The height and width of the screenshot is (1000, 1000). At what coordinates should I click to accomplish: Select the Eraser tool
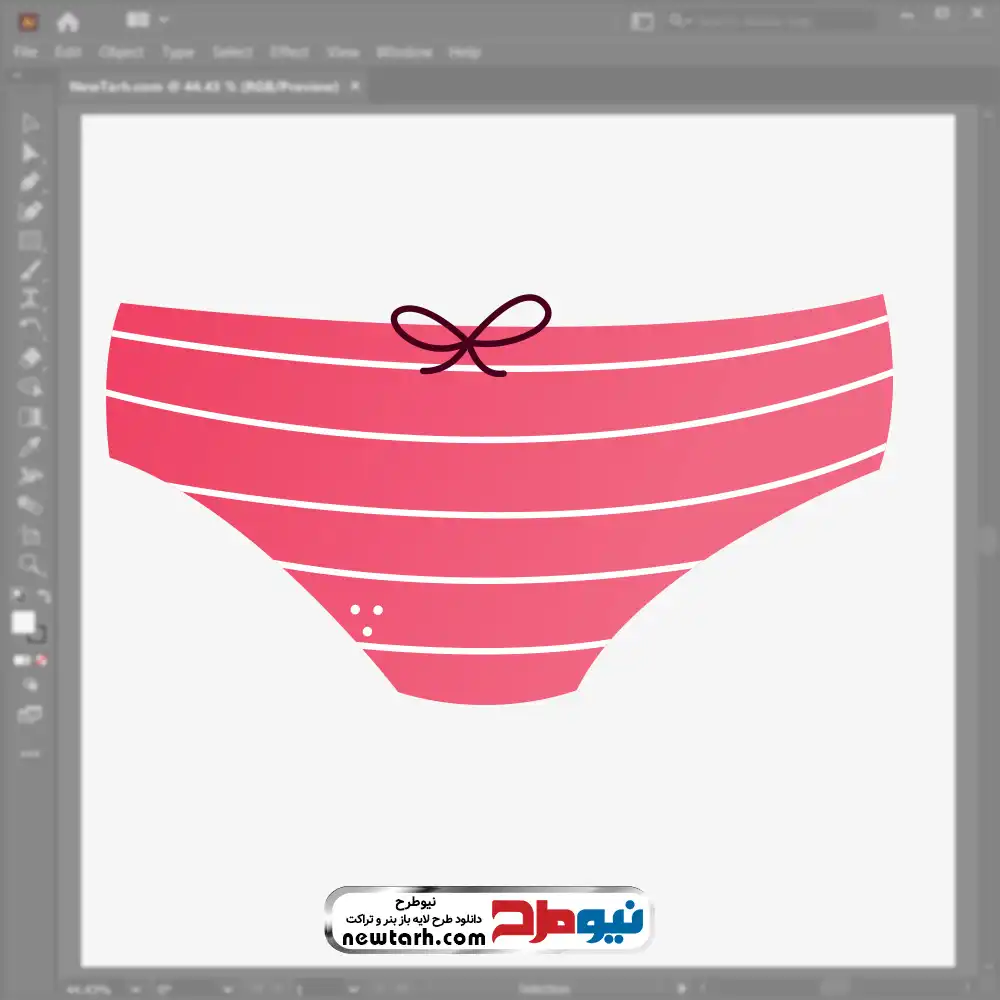click(30, 357)
